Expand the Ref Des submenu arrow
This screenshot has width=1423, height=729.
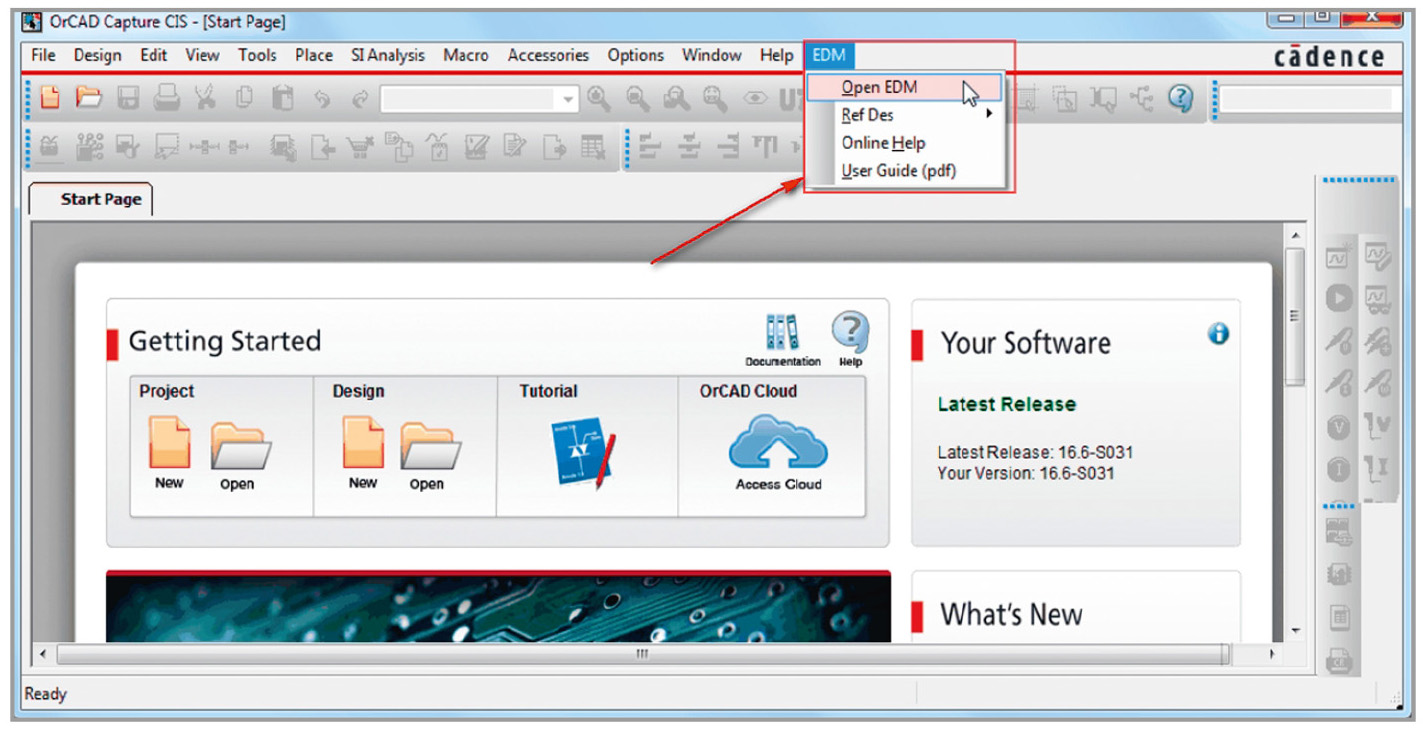(990, 115)
